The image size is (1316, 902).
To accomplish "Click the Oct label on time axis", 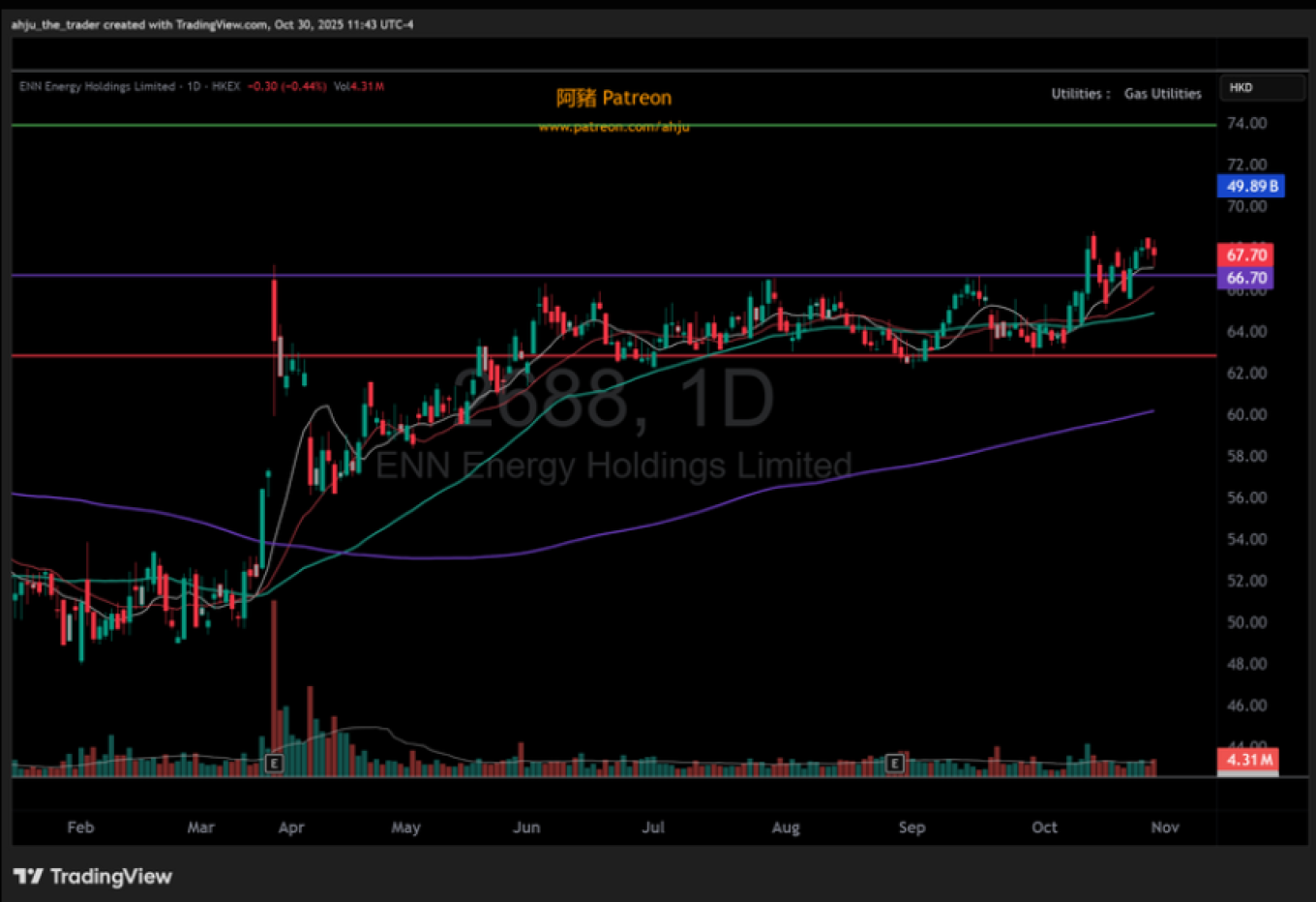I will pos(1044,827).
